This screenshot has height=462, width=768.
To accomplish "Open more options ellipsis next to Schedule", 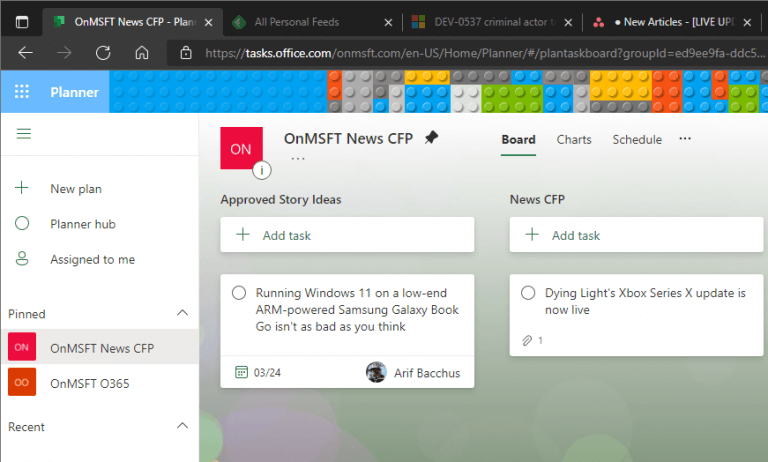I will pos(685,139).
